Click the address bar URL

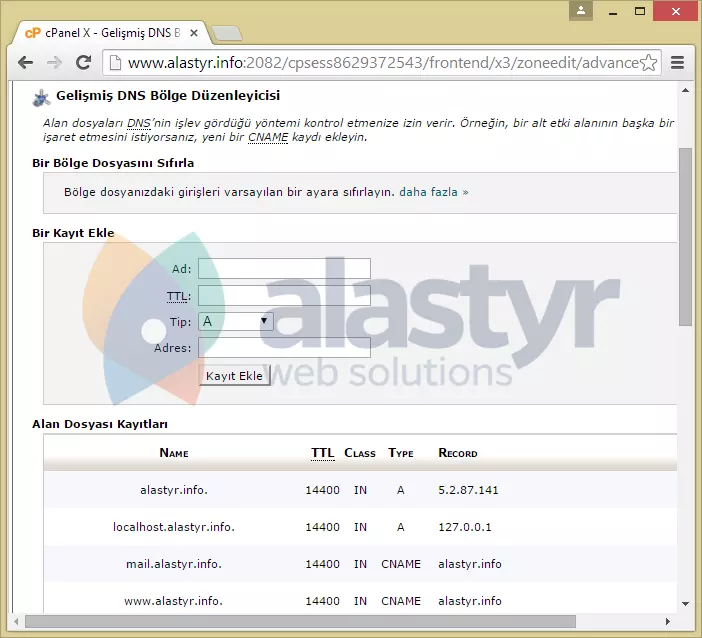[383, 63]
